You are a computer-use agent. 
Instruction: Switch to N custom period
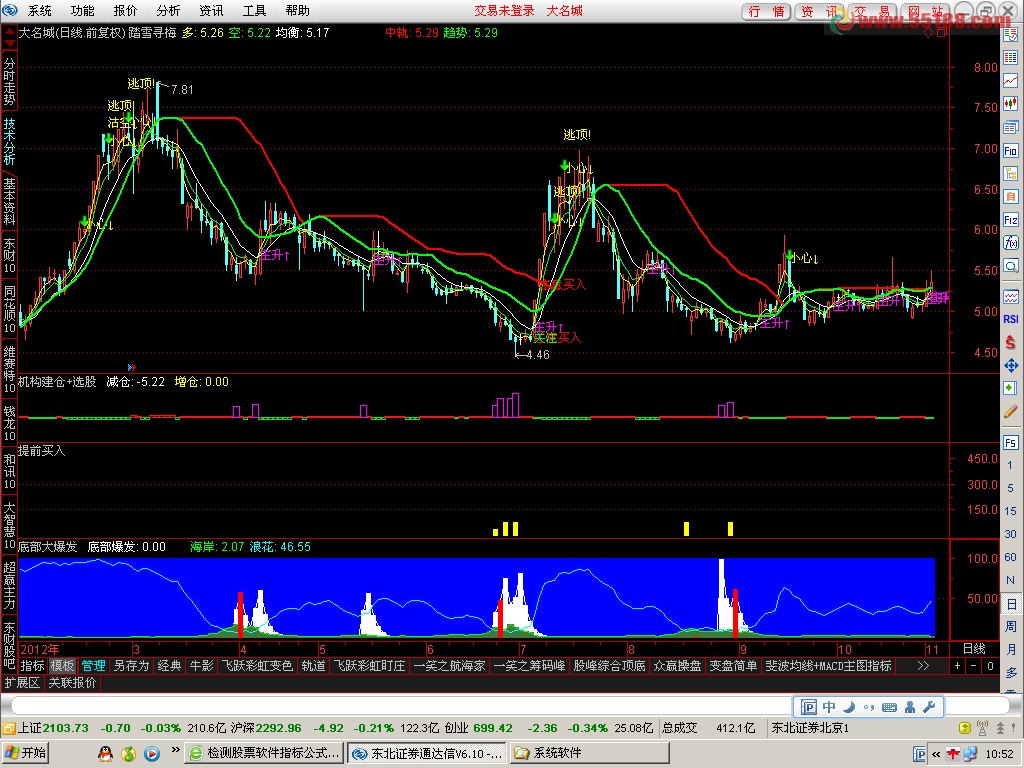(1010, 580)
